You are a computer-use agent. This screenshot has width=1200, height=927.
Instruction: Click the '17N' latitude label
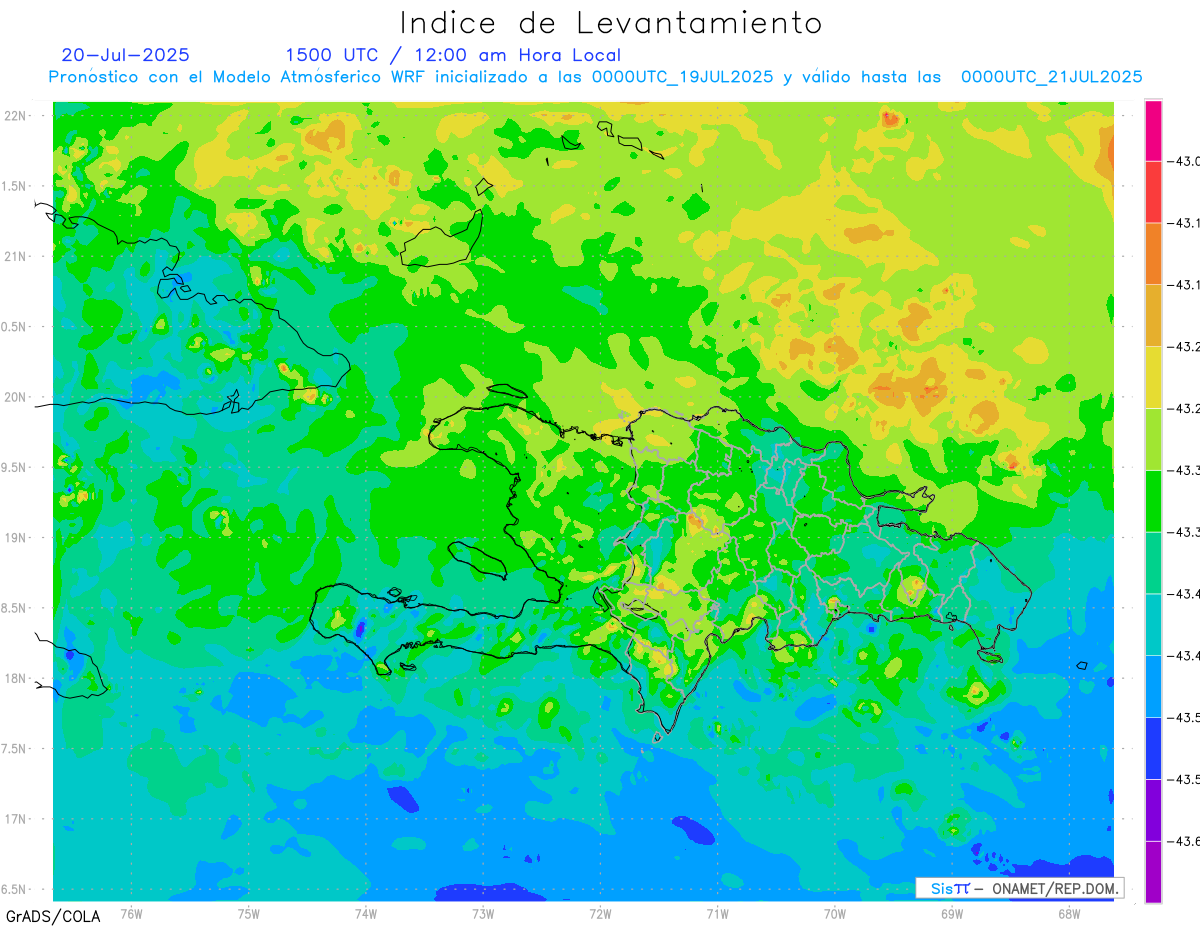tap(17, 819)
